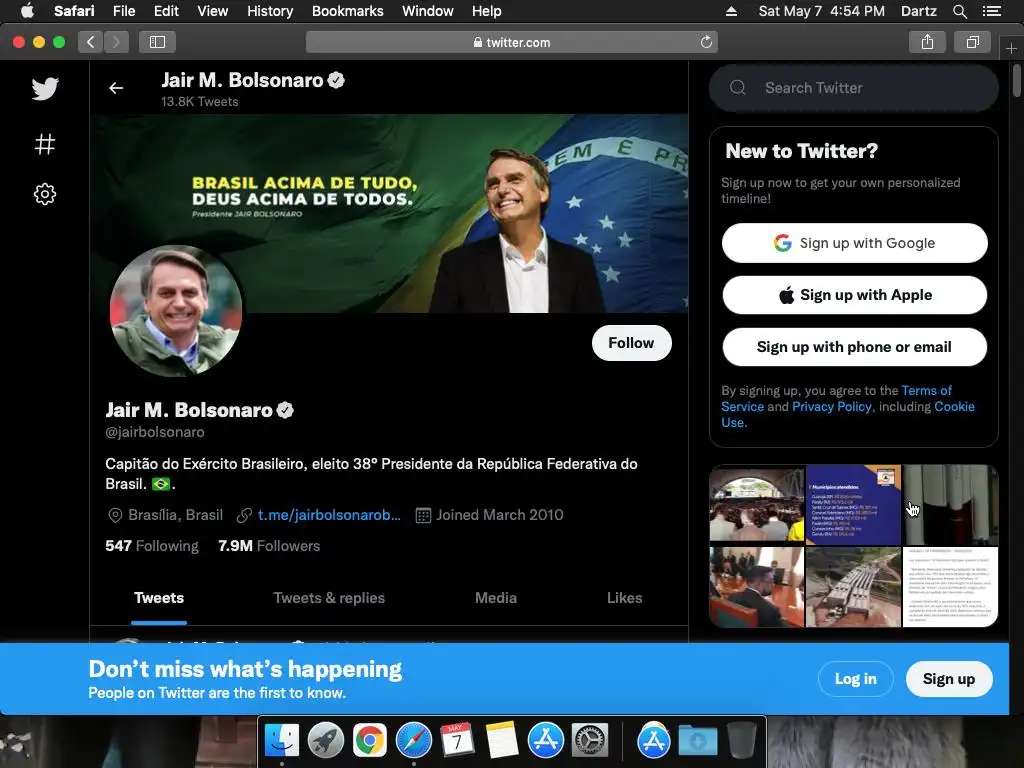
Task: Sign up with Apple
Action: coord(854,295)
